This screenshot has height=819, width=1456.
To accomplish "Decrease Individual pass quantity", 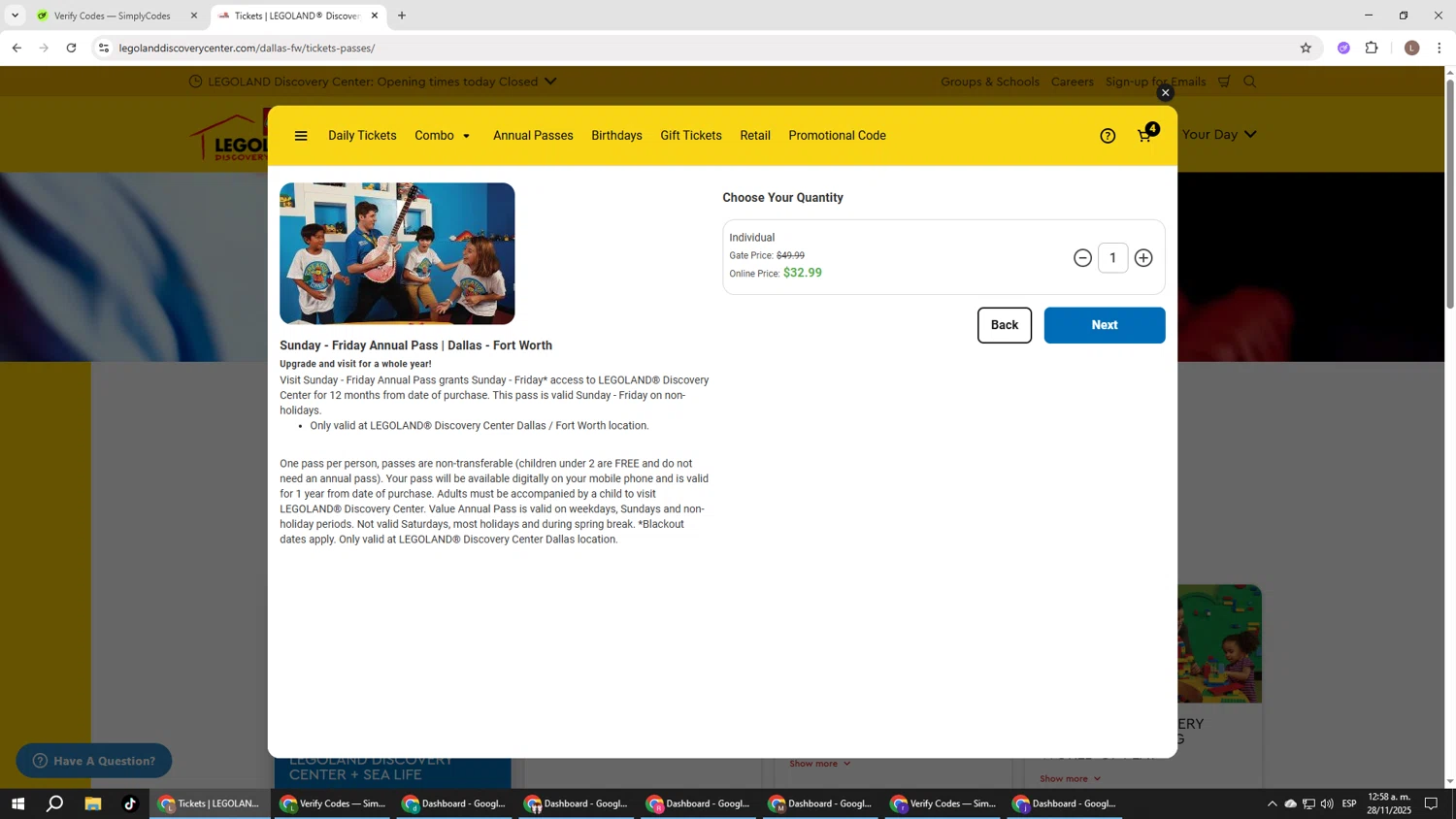I will pyautogui.click(x=1082, y=258).
